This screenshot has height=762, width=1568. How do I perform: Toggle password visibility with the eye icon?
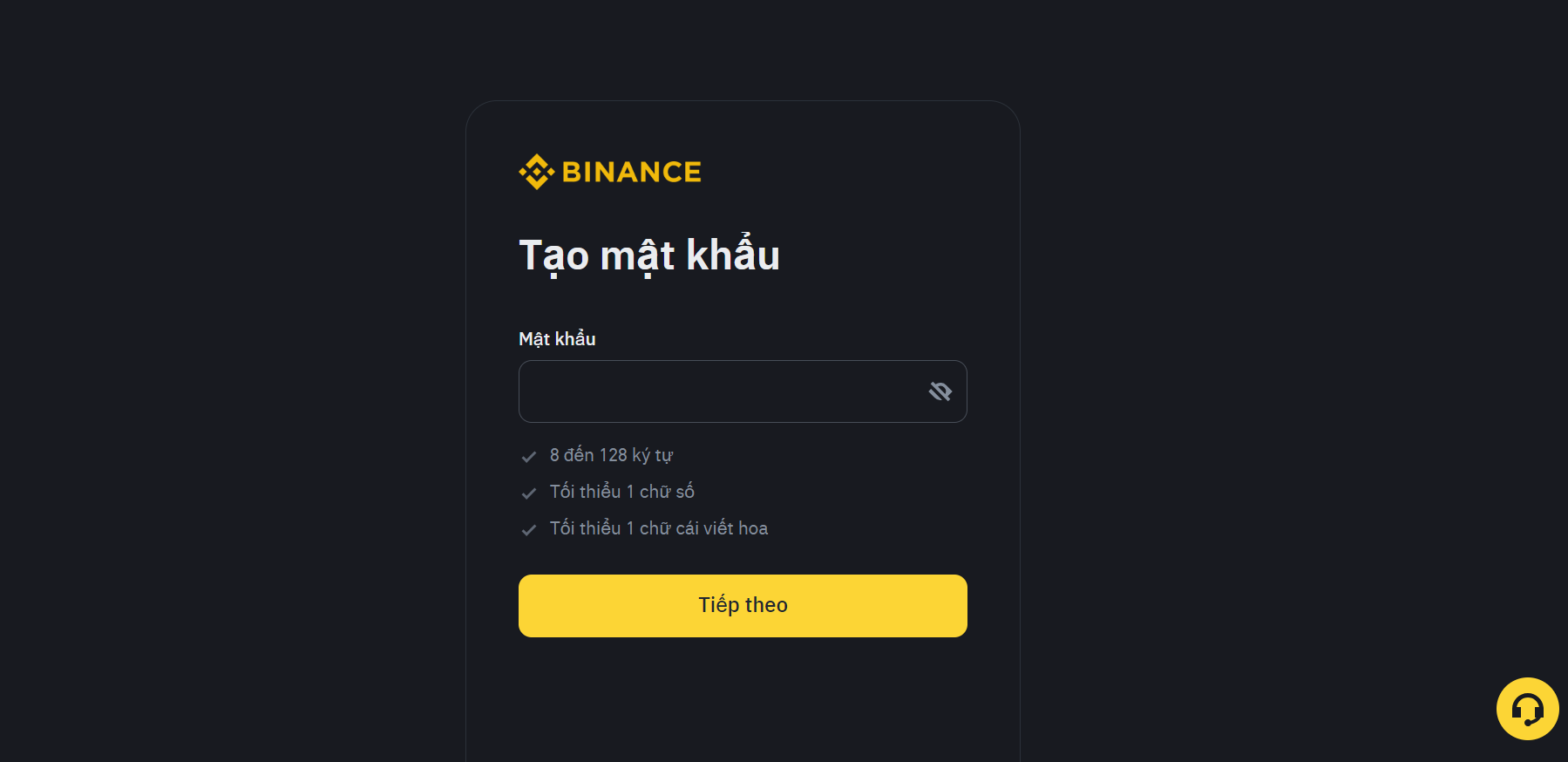(x=940, y=391)
